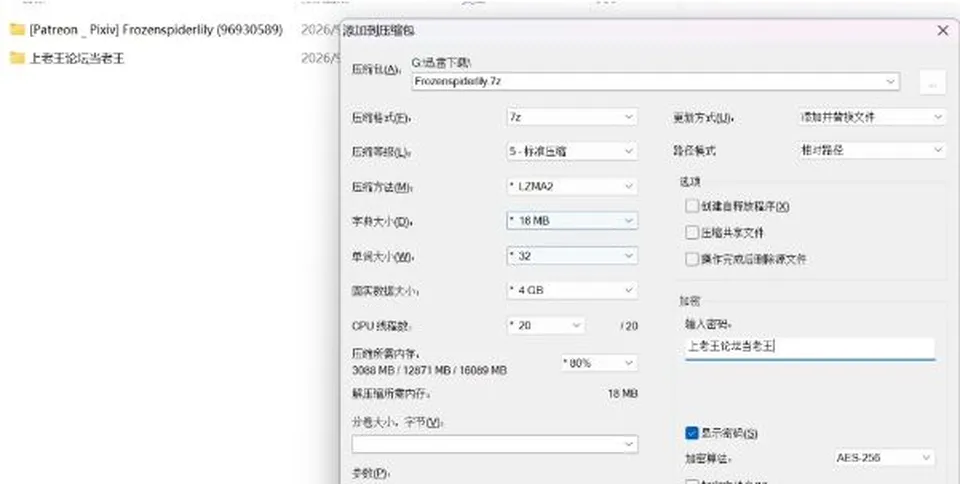The width and height of the screenshot is (960, 484).
Task: Open the archive name Frozenspiderlily.7z combo box
Action: click(x=656, y=81)
